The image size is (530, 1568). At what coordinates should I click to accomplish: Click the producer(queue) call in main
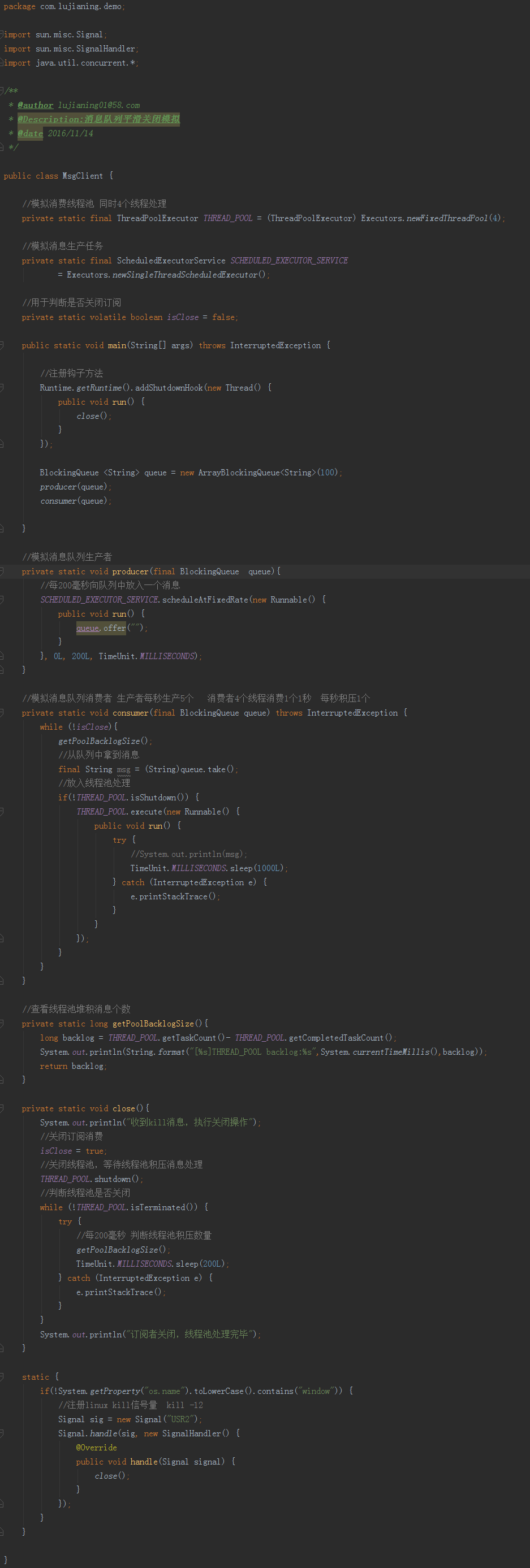coord(74,487)
